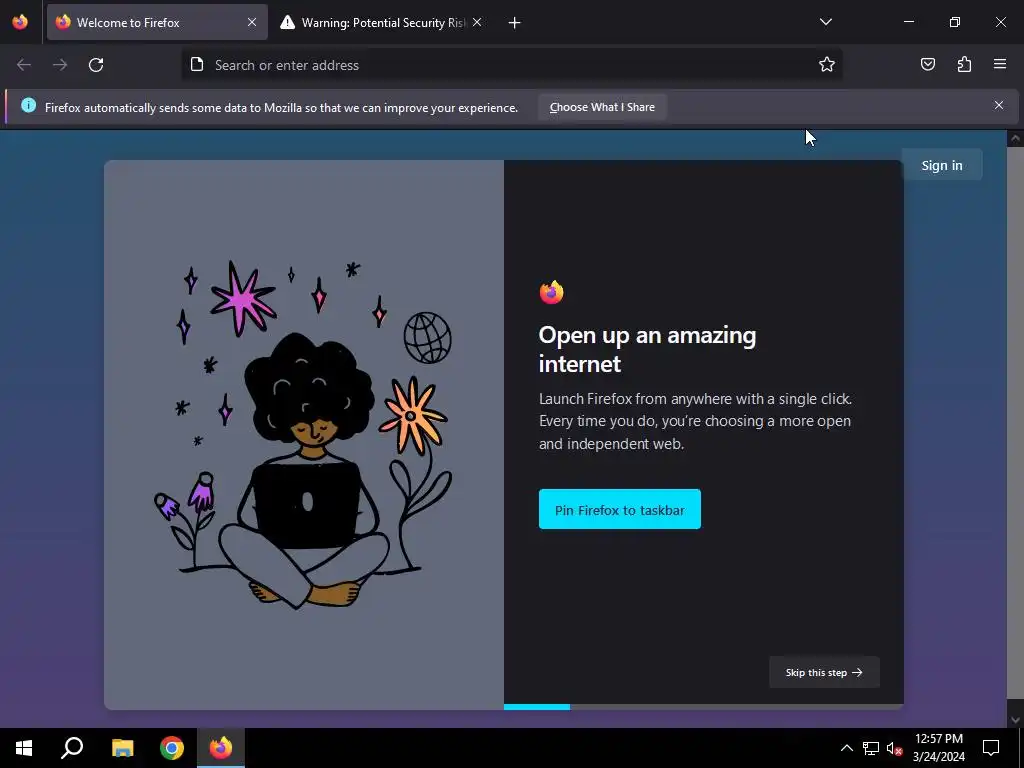Minimize the Firefox window
The width and height of the screenshot is (1024, 768).
tap(909, 22)
